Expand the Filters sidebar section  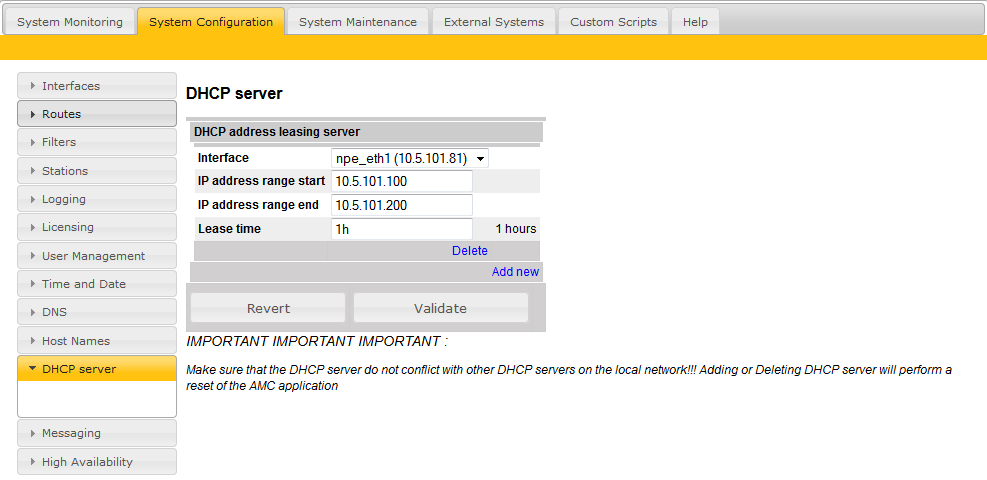(96, 142)
